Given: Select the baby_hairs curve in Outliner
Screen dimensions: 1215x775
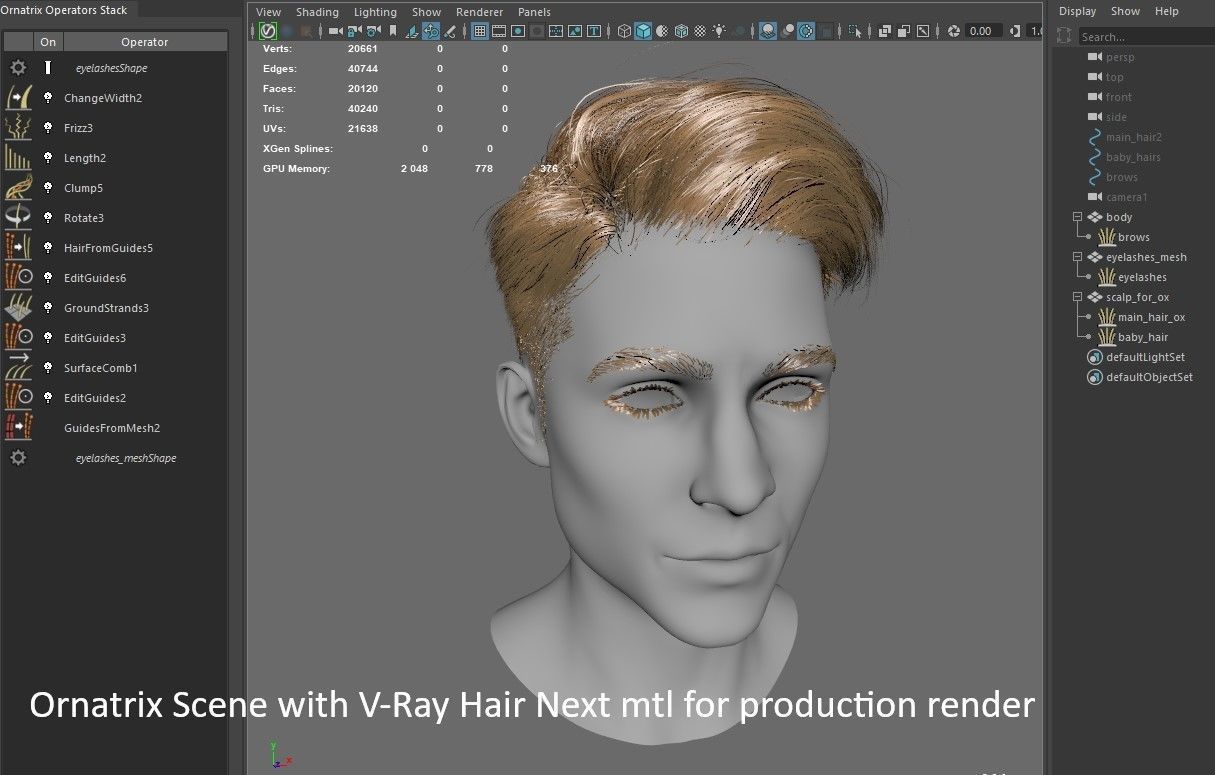Looking at the screenshot, I should tap(1133, 157).
